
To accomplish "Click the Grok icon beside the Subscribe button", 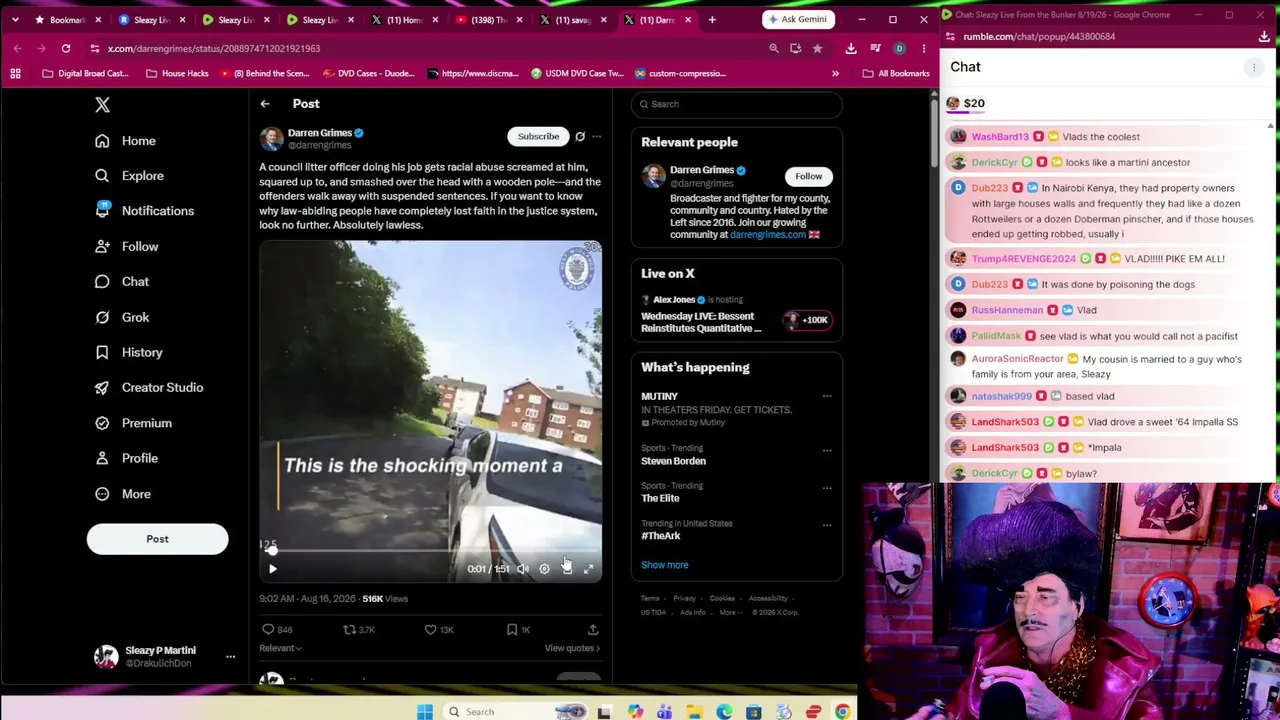I will 580,136.
